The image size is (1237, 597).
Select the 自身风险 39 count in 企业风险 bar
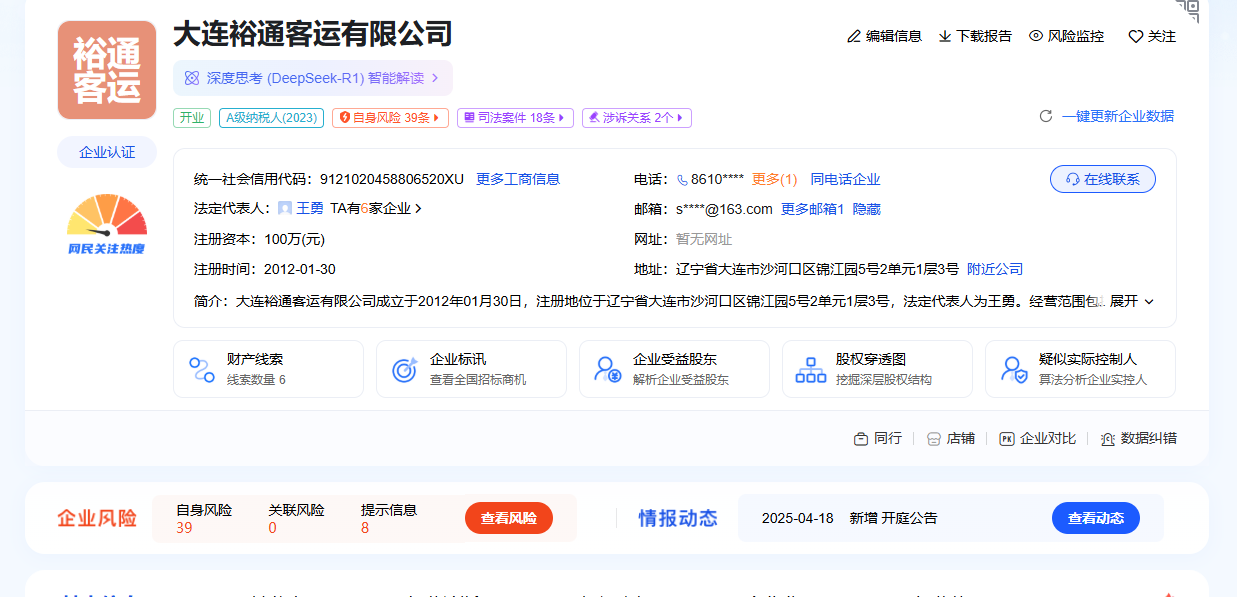click(204, 518)
